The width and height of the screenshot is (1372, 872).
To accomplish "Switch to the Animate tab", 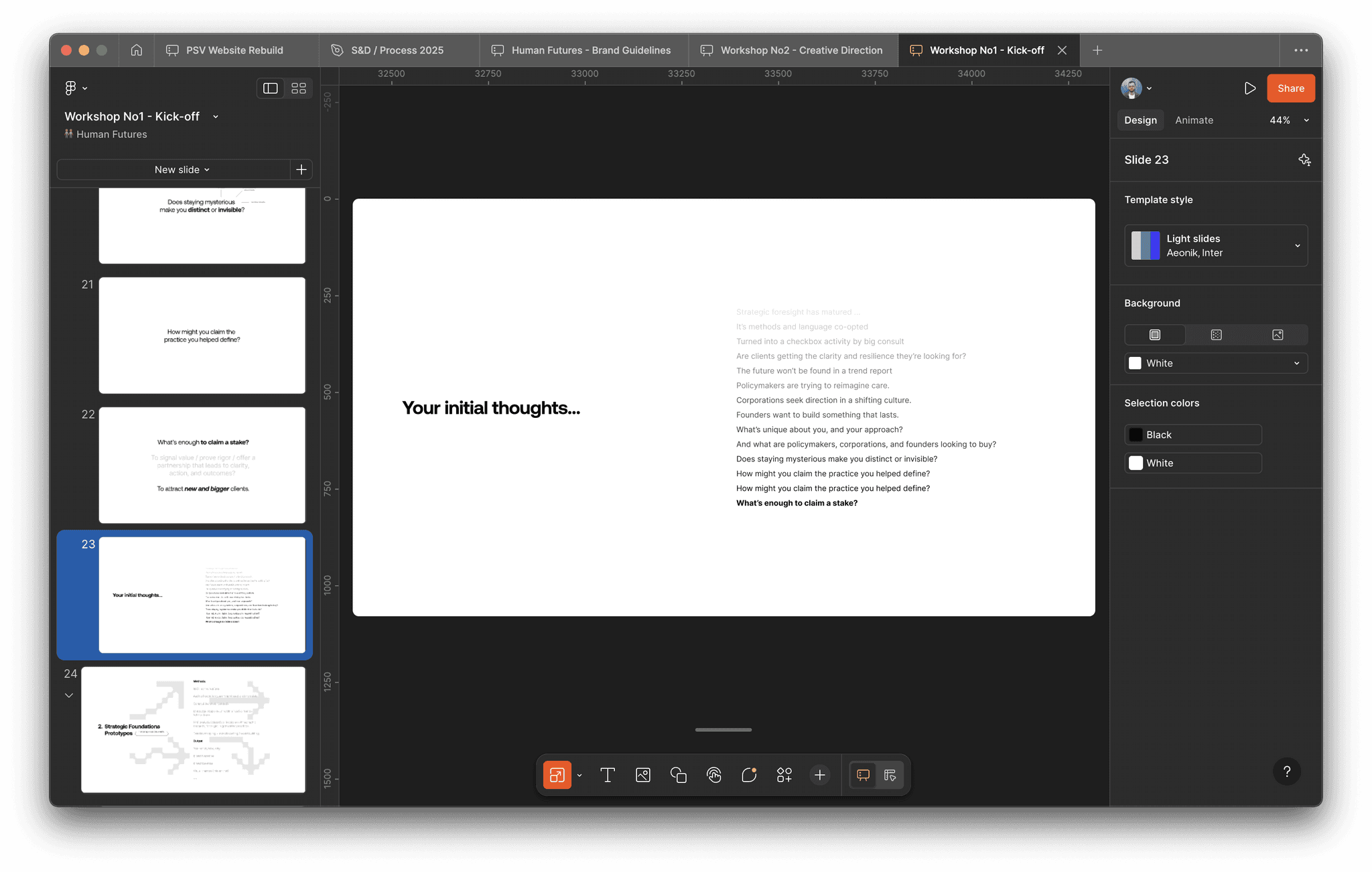I will coord(1194,121).
